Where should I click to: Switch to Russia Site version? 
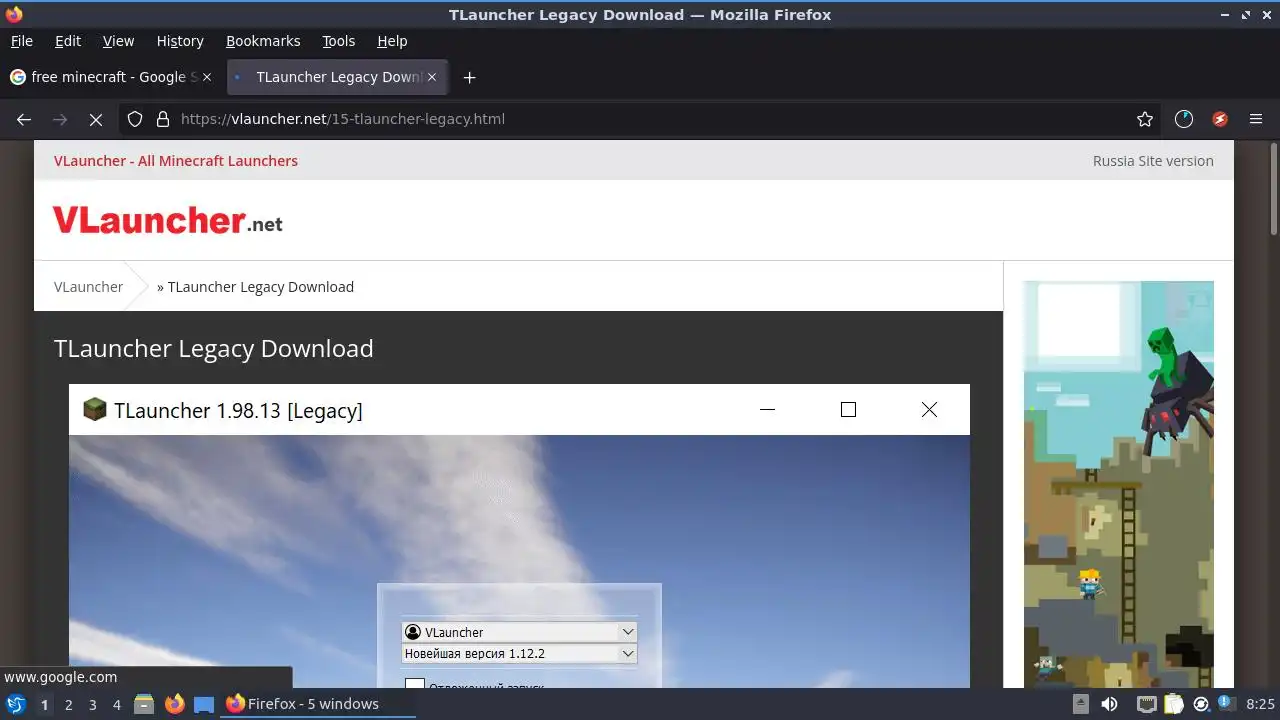click(x=1153, y=161)
